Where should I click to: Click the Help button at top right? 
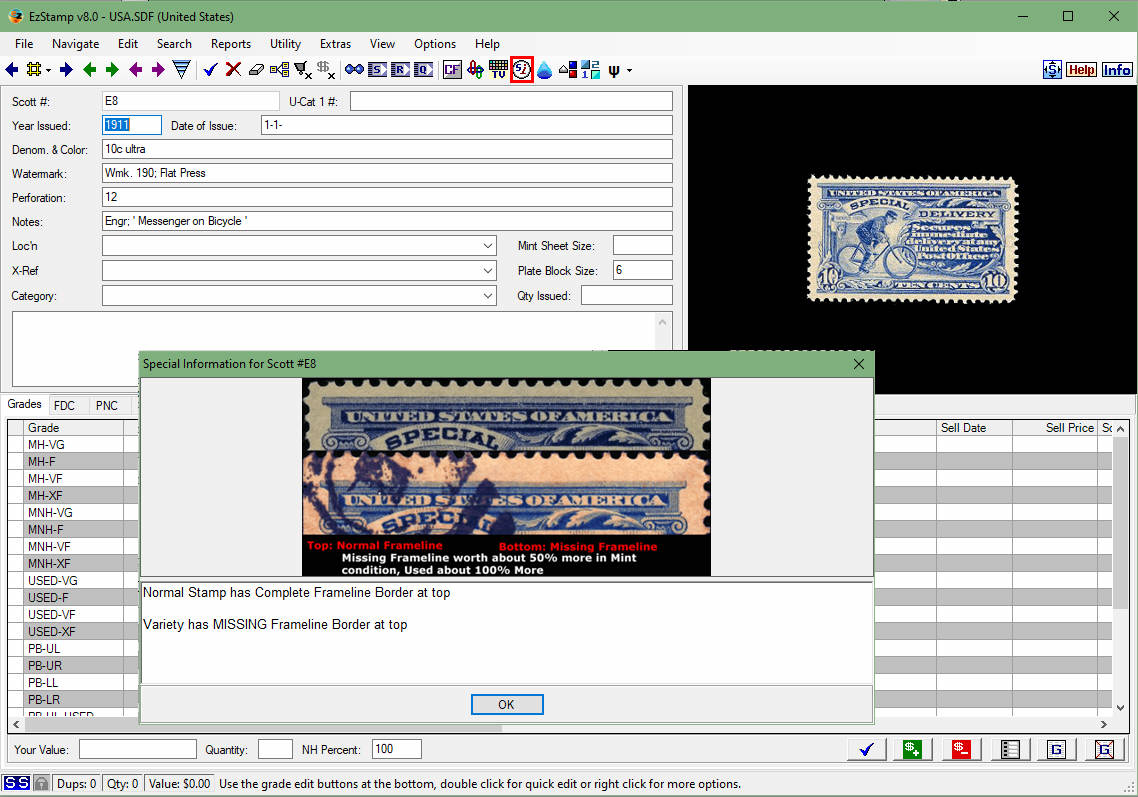pyautogui.click(x=1081, y=69)
